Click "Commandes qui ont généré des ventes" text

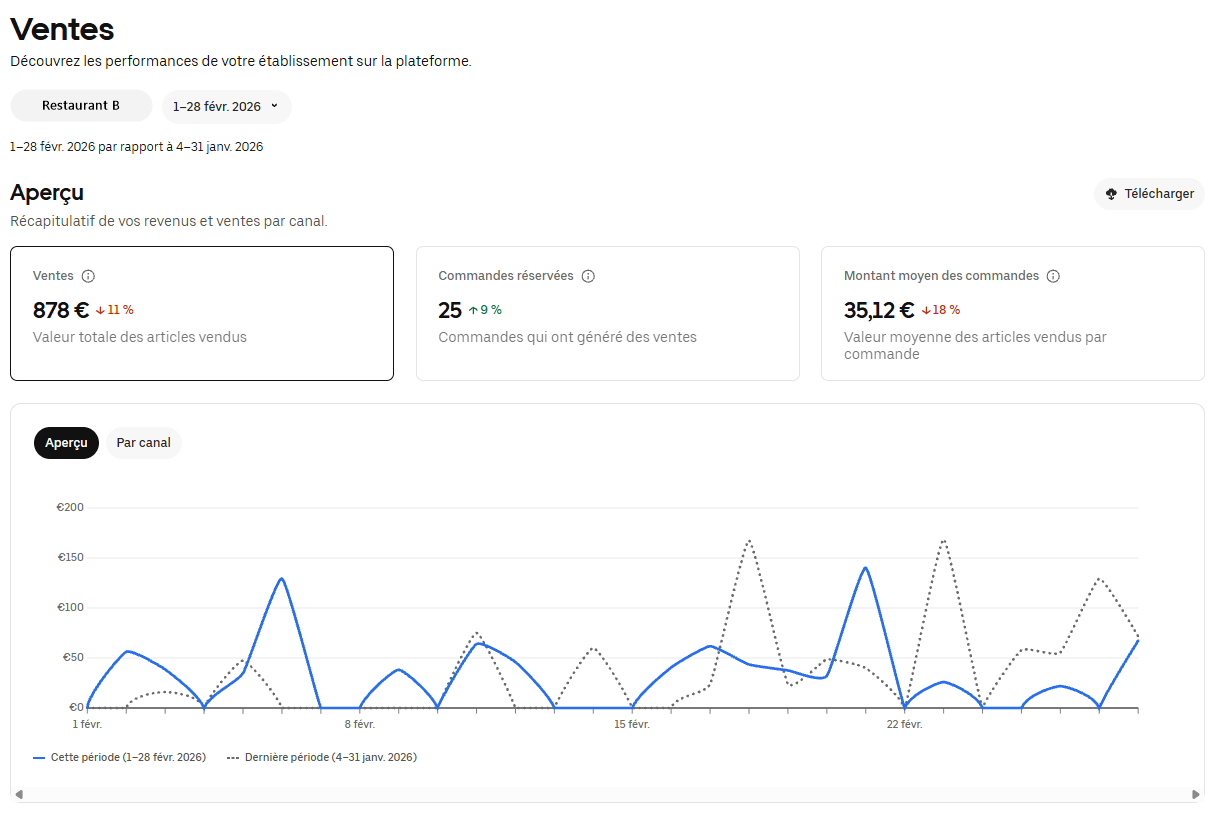(x=568, y=338)
